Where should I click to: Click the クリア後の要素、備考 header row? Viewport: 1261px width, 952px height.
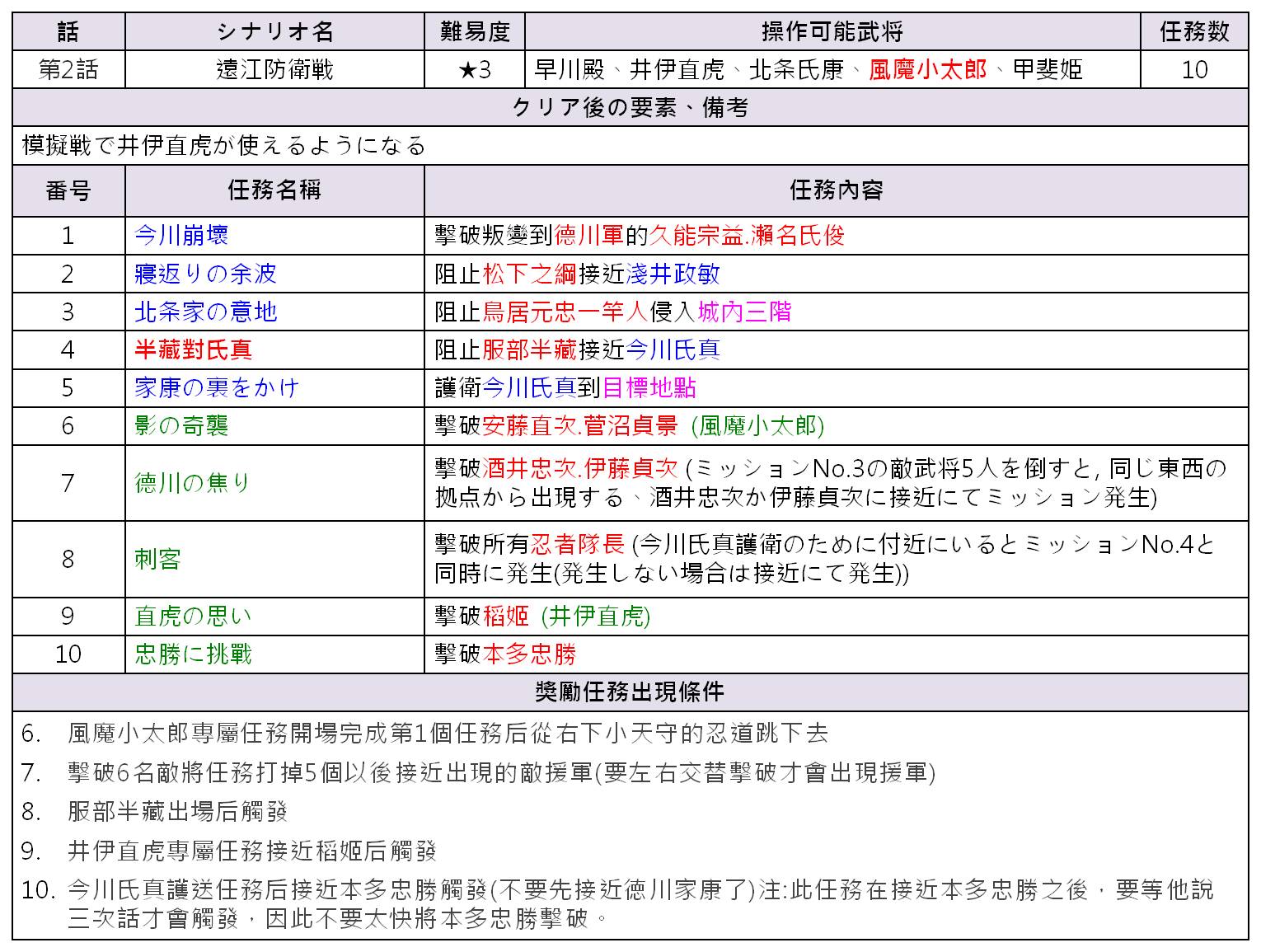pyautogui.click(x=630, y=107)
